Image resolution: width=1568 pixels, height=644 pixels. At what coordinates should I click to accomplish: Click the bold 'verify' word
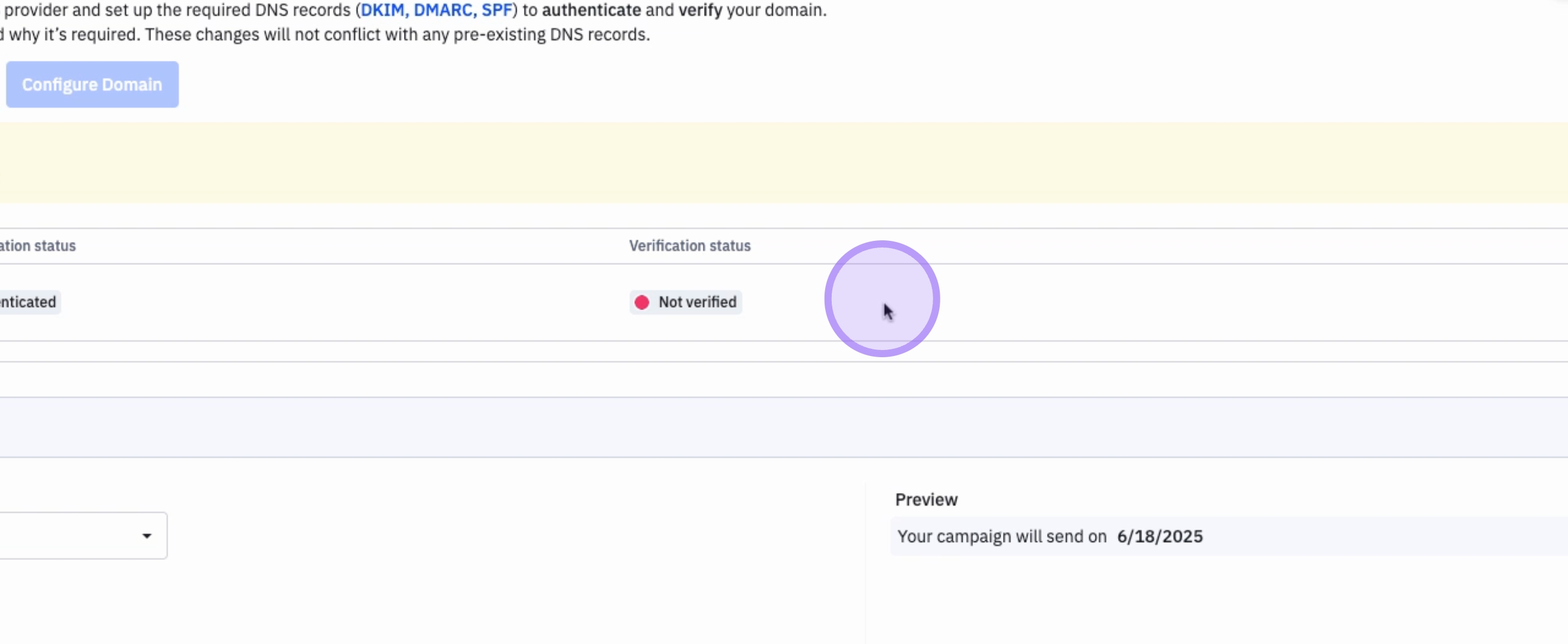[700, 10]
